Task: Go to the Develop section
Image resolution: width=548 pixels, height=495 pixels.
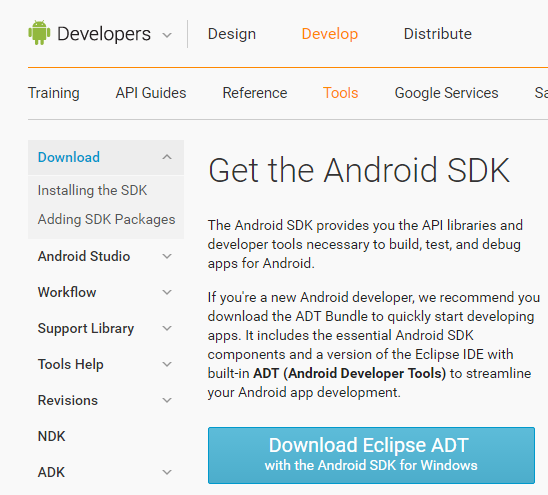Action: click(330, 34)
